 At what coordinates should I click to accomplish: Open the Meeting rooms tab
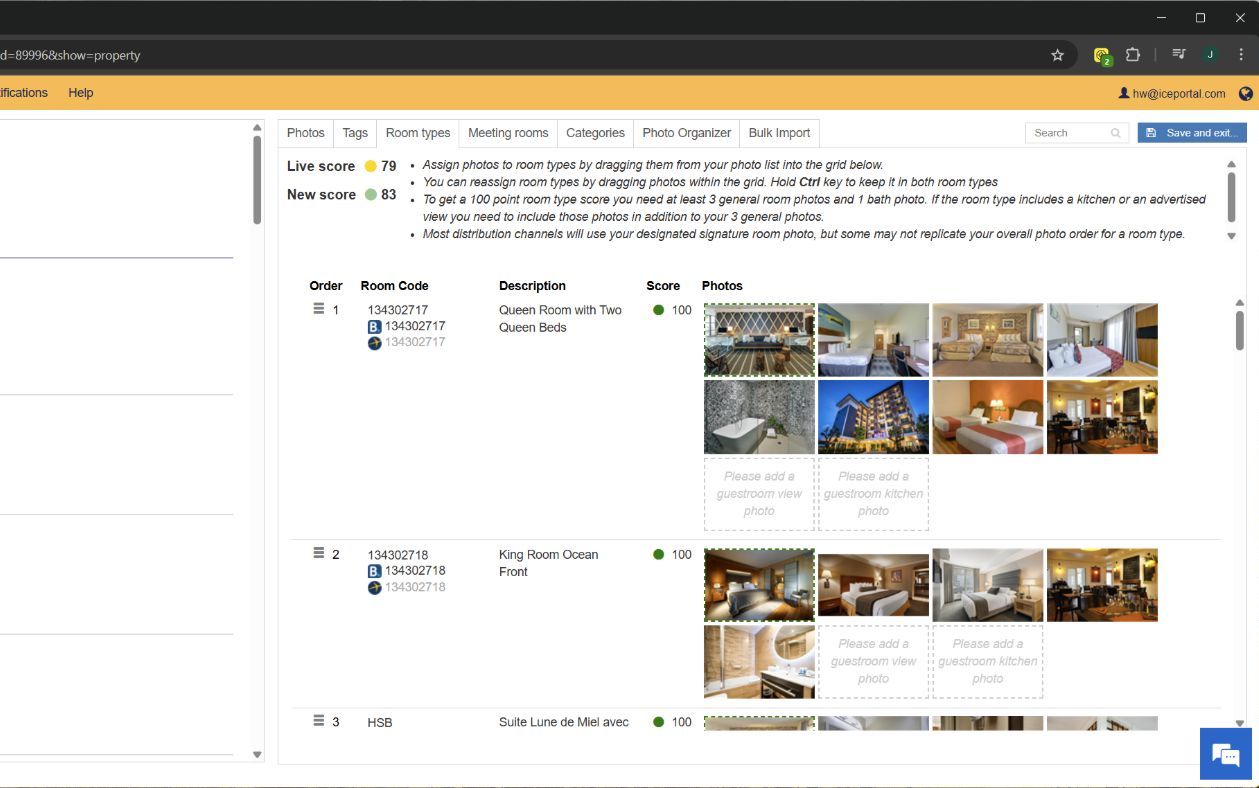pyautogui.click(x=508, y=133)
